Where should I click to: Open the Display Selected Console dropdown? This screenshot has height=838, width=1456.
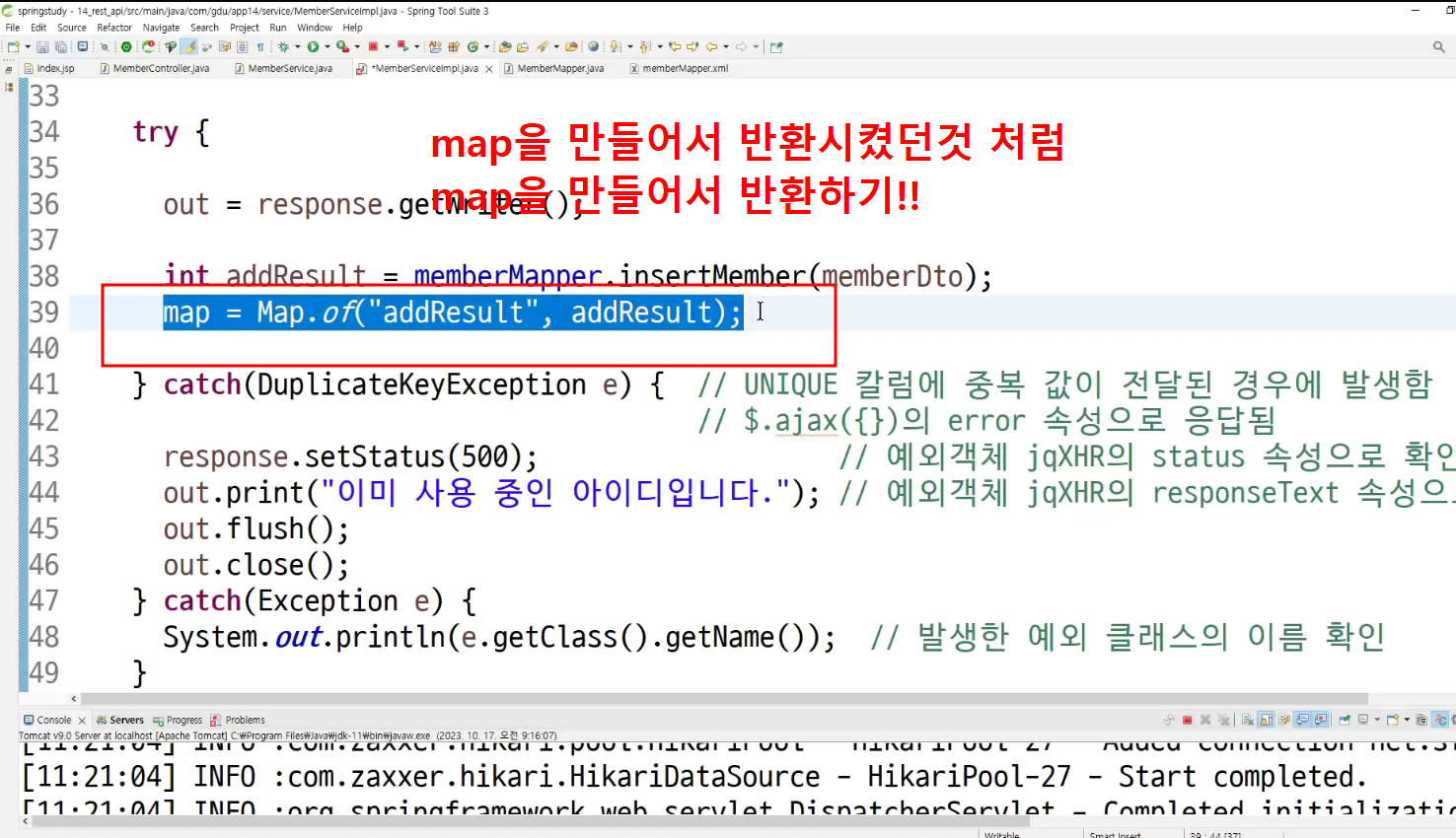[x=1377, y=720]
